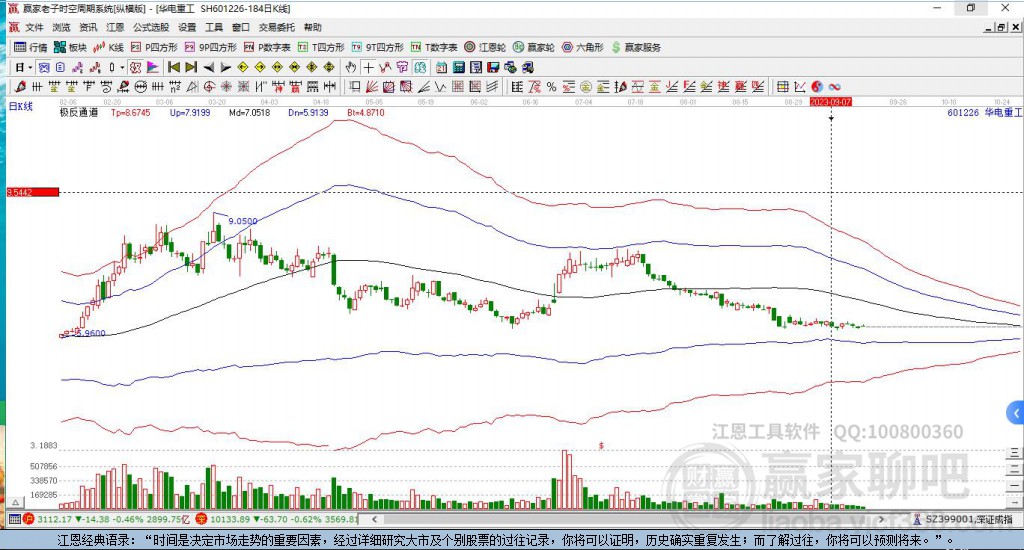This screenshot has width=1024, height=550.
Task: Open 板块 sector view
Action: click(x=71, y=47)
